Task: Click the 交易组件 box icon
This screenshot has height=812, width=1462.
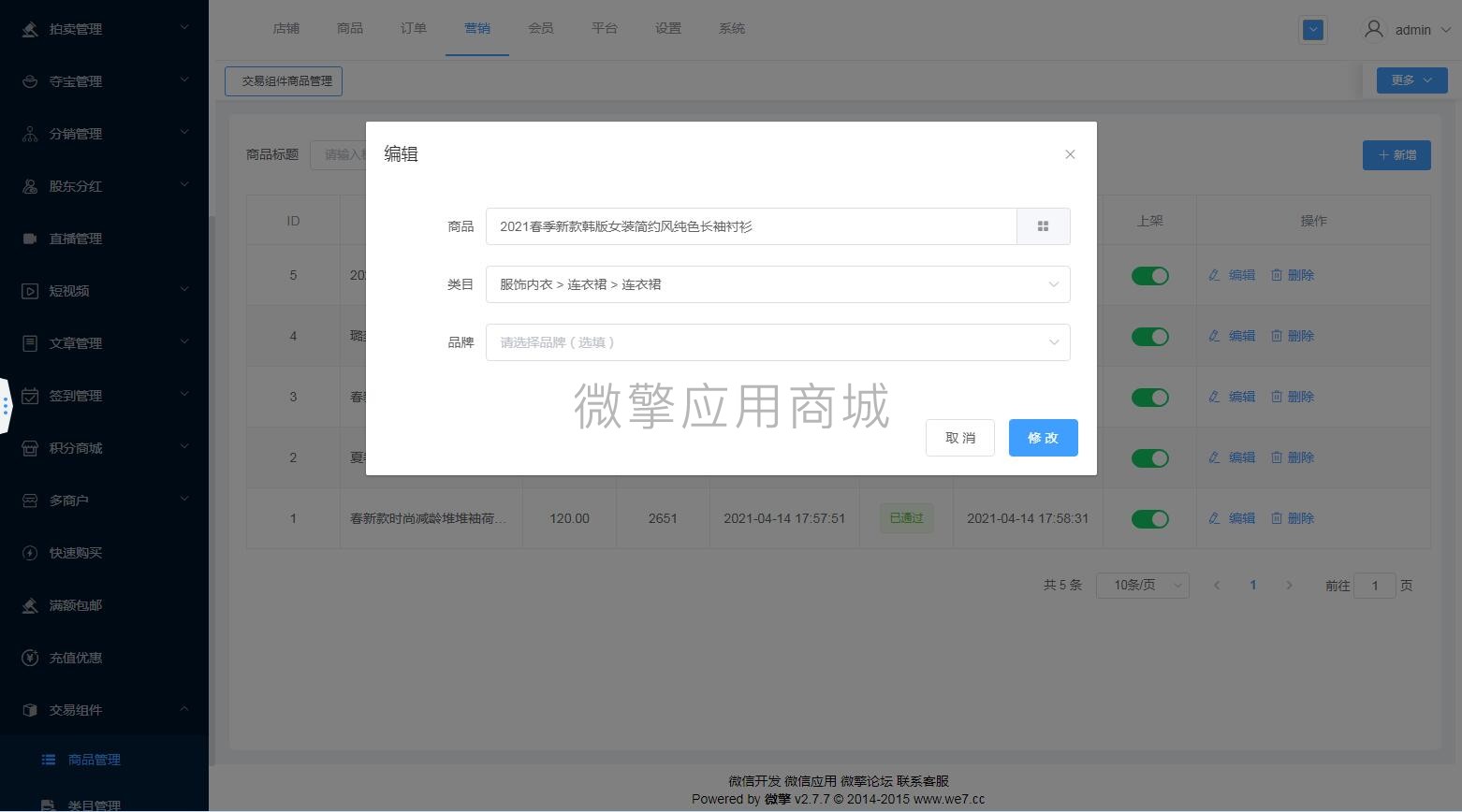Action: 30,710
